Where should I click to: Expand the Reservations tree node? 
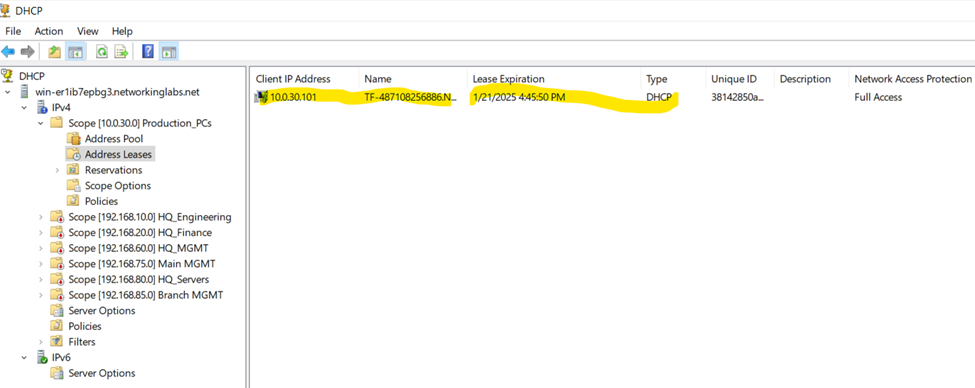click(57, 170)
